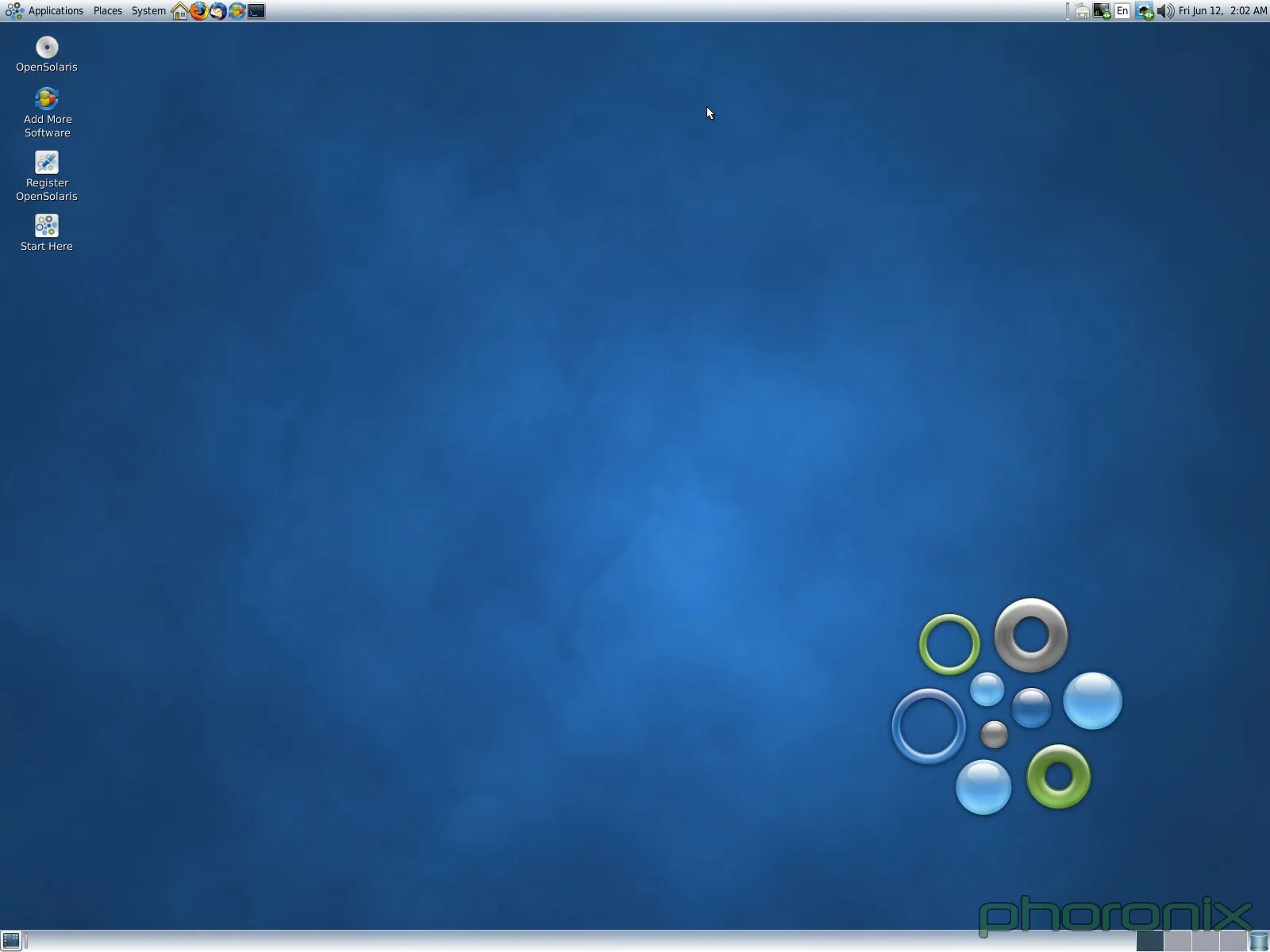1270x952 pixels.
Task: Open Package Manager from the top panel
Action: [x=237, y=11]
